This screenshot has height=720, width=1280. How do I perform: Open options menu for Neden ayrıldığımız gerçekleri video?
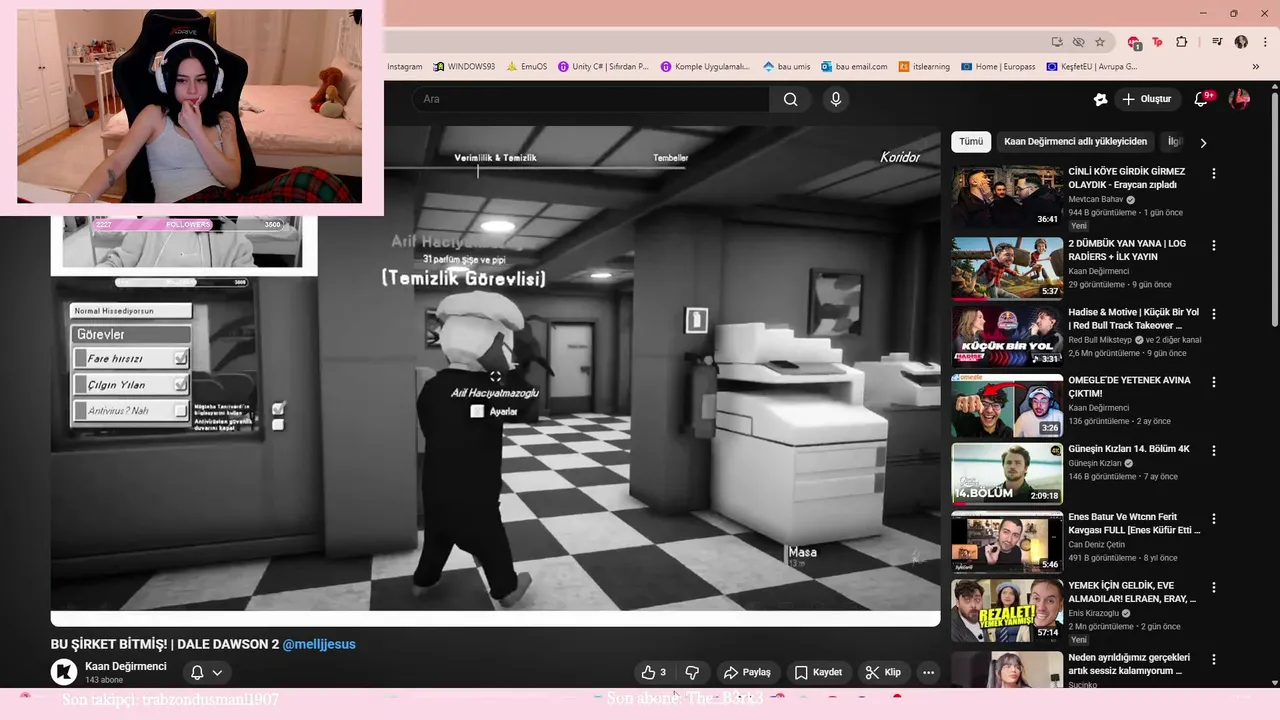click(x=1214, y=660)
